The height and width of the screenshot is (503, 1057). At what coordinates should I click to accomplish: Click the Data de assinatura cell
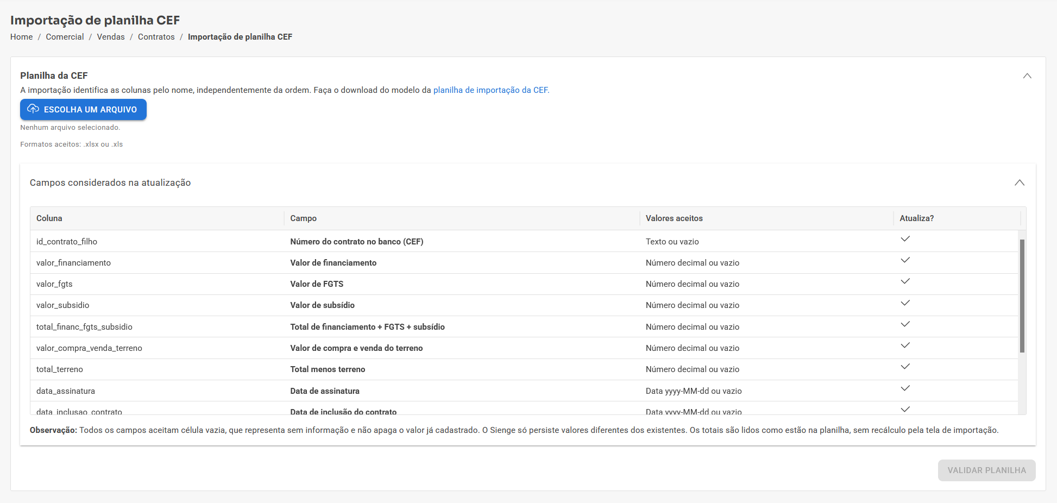462,391
